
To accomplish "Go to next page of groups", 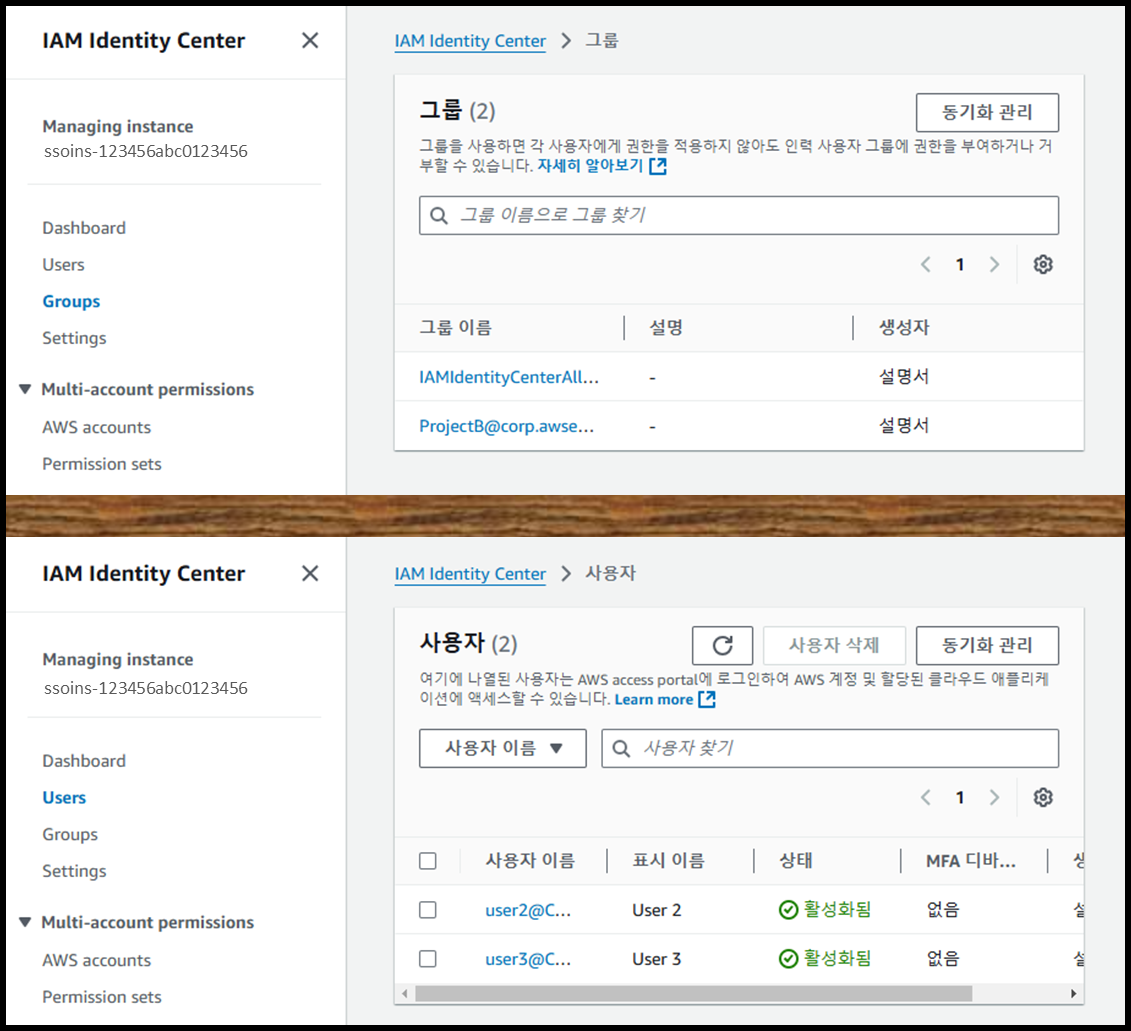I will coord(994,265).
